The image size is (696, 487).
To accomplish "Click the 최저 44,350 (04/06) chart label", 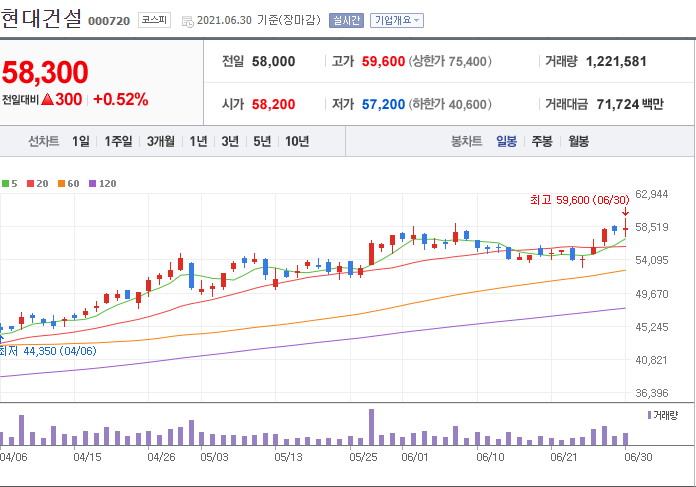I will [x=48, y=351].
